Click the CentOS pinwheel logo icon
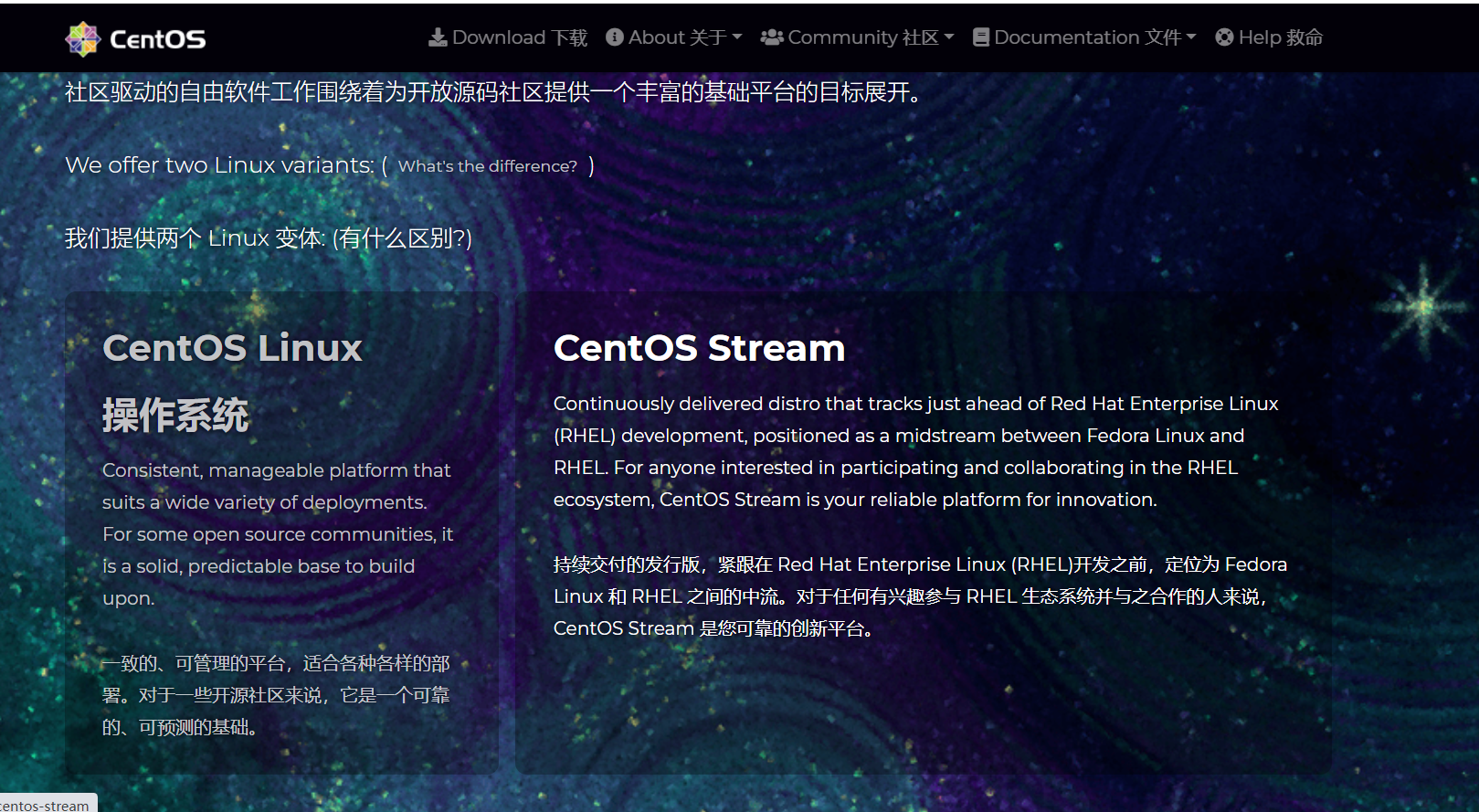This screenshot has width=1479, height=812. click(x=82, y=38)
